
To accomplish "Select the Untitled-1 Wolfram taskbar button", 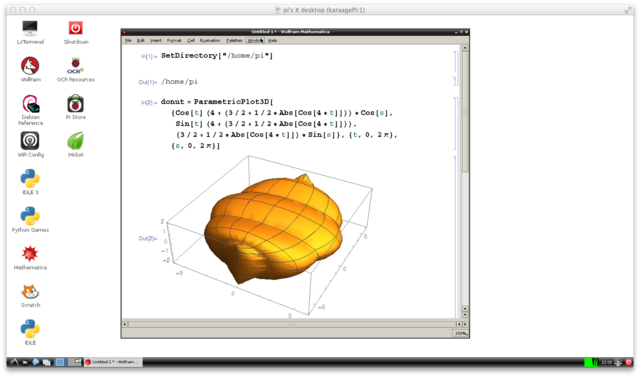I will pos(113,362).
